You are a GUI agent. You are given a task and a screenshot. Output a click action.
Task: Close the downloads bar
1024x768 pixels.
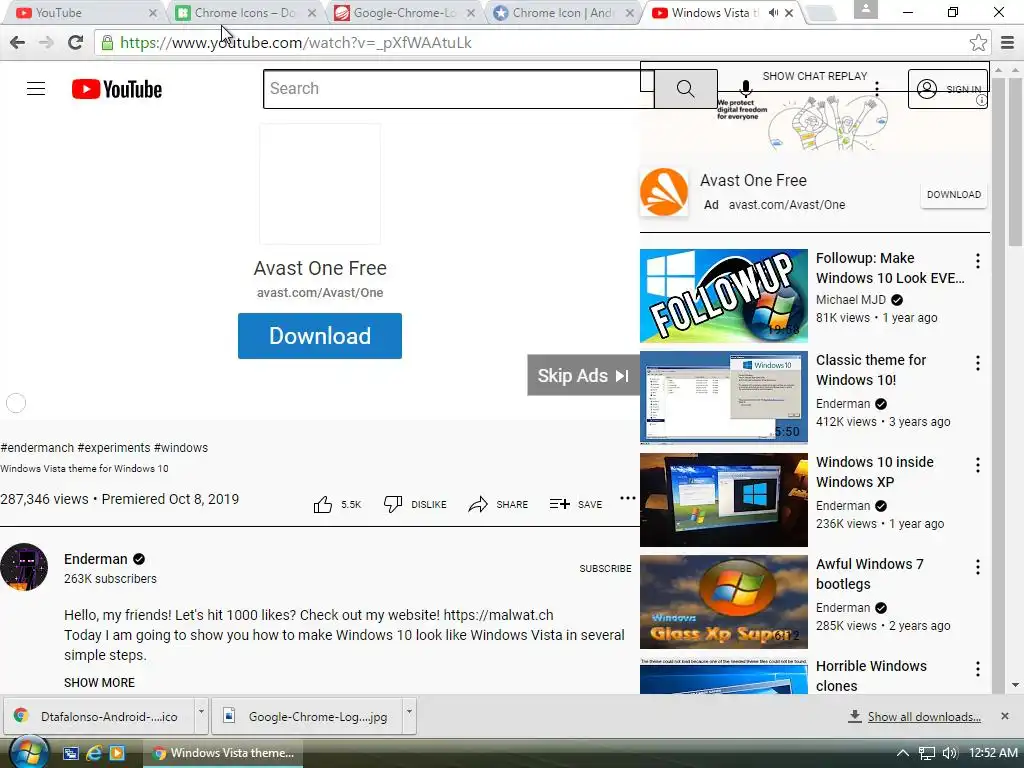(1005, 716)
